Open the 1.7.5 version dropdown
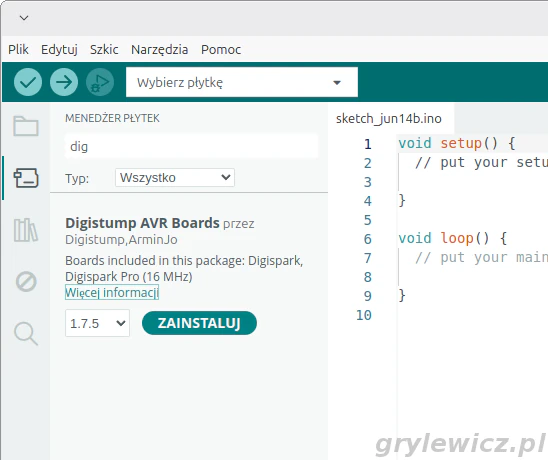Viewport: 548px width, 460px height. [97, 323]
